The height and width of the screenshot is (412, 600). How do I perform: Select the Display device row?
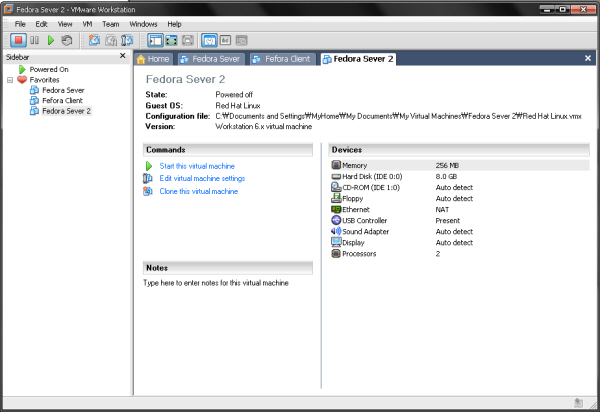(x=459, y=243)
